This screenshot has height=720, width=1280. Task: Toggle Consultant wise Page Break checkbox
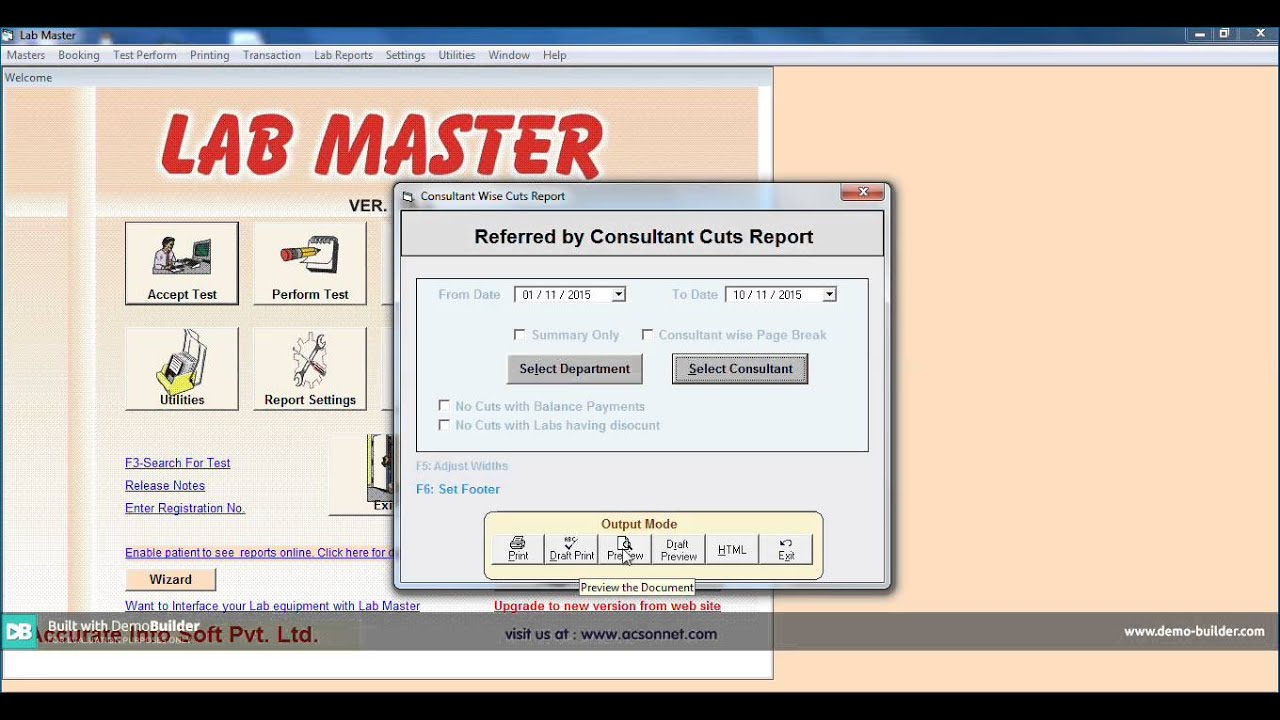[x=647, y=335]
